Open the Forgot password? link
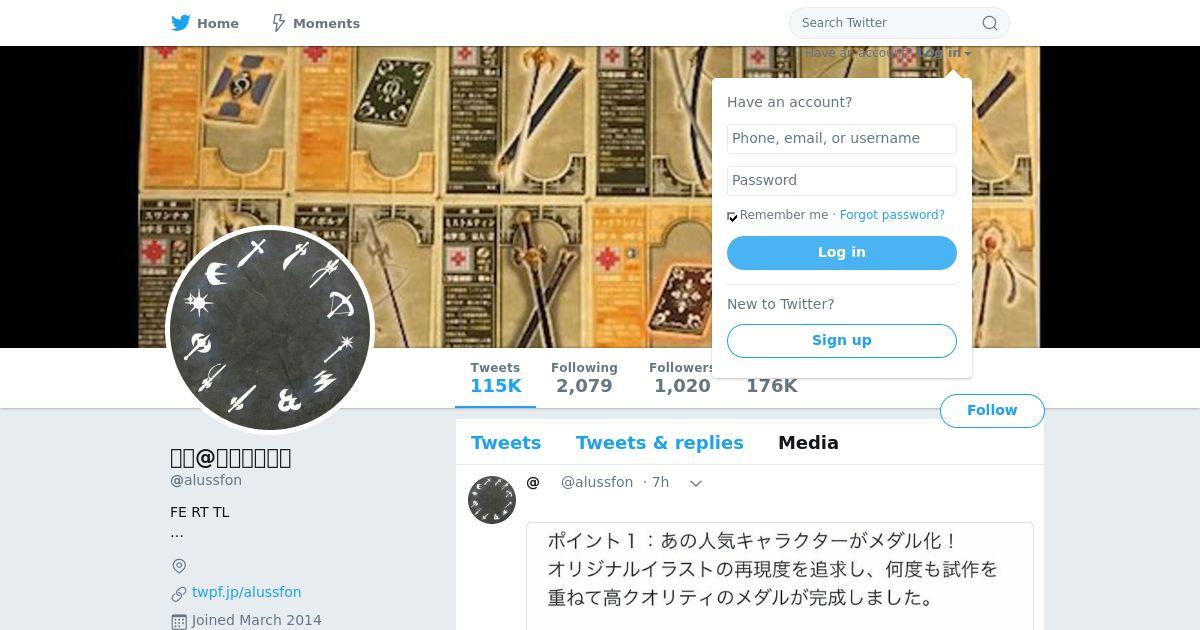 pos(892,215)
